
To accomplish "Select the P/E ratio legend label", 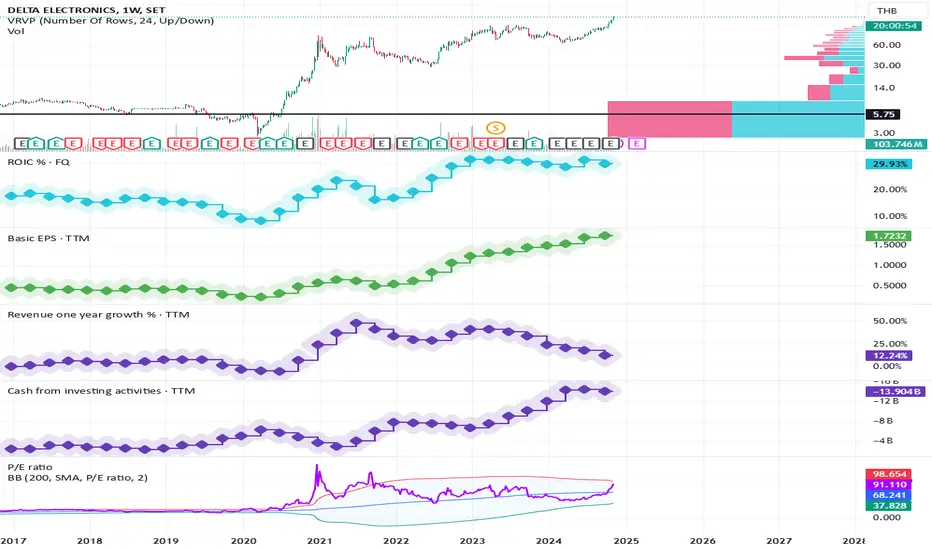I will point(30,467).
